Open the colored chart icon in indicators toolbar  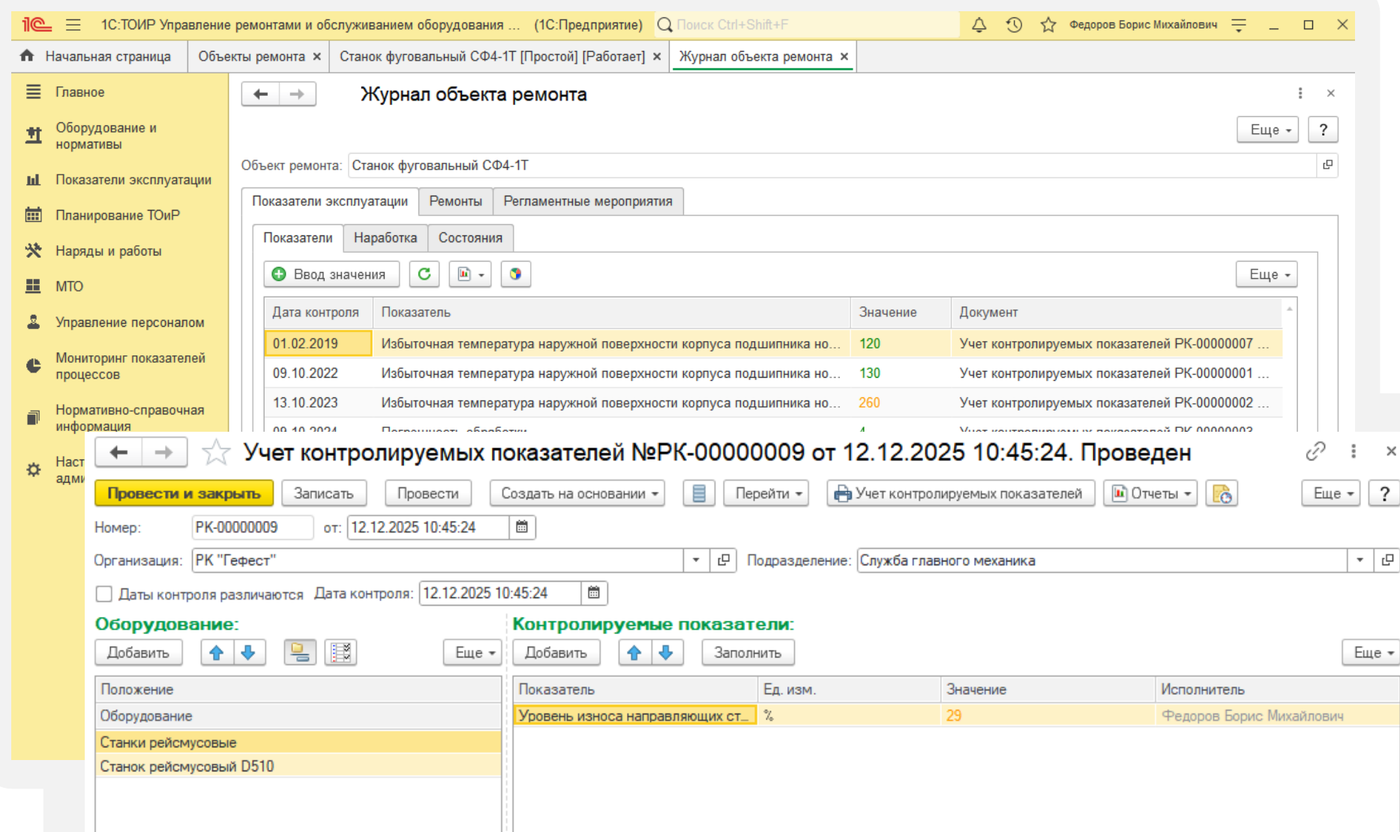coord(515,274)
